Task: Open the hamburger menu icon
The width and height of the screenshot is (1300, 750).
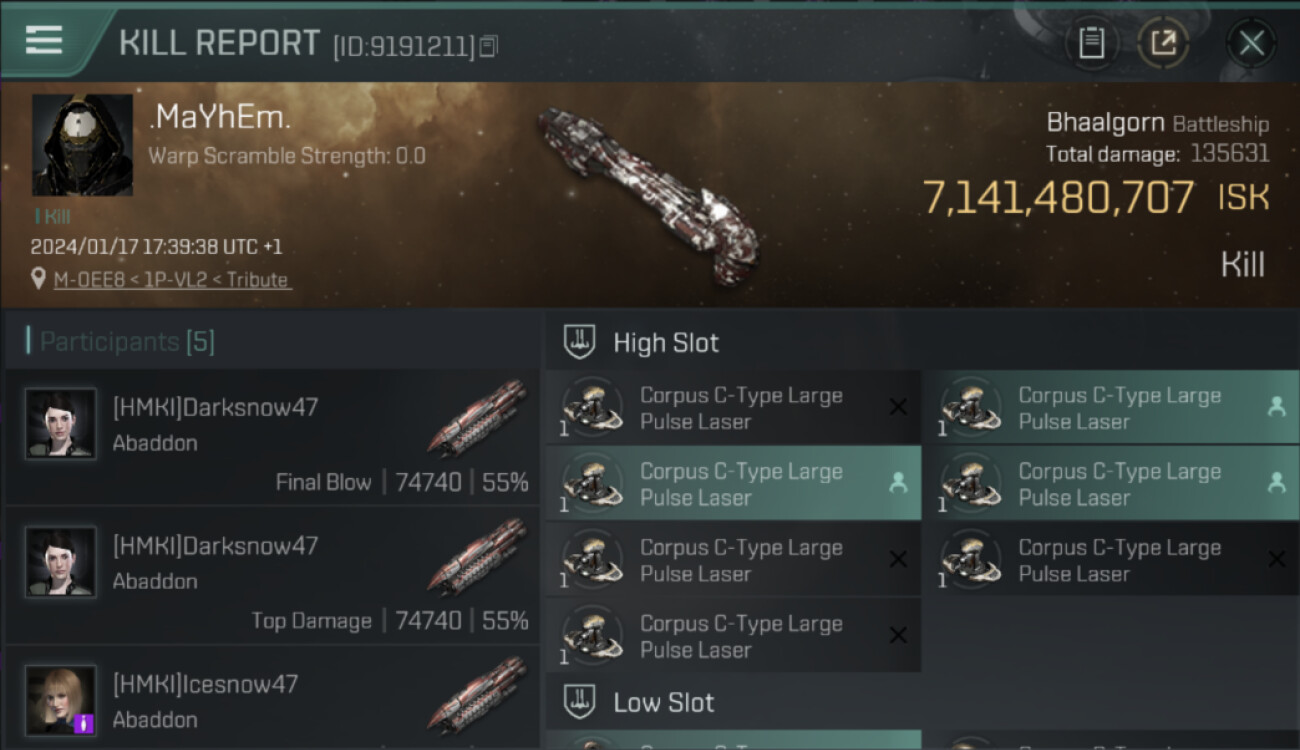Action: click(x=44, y=40)
